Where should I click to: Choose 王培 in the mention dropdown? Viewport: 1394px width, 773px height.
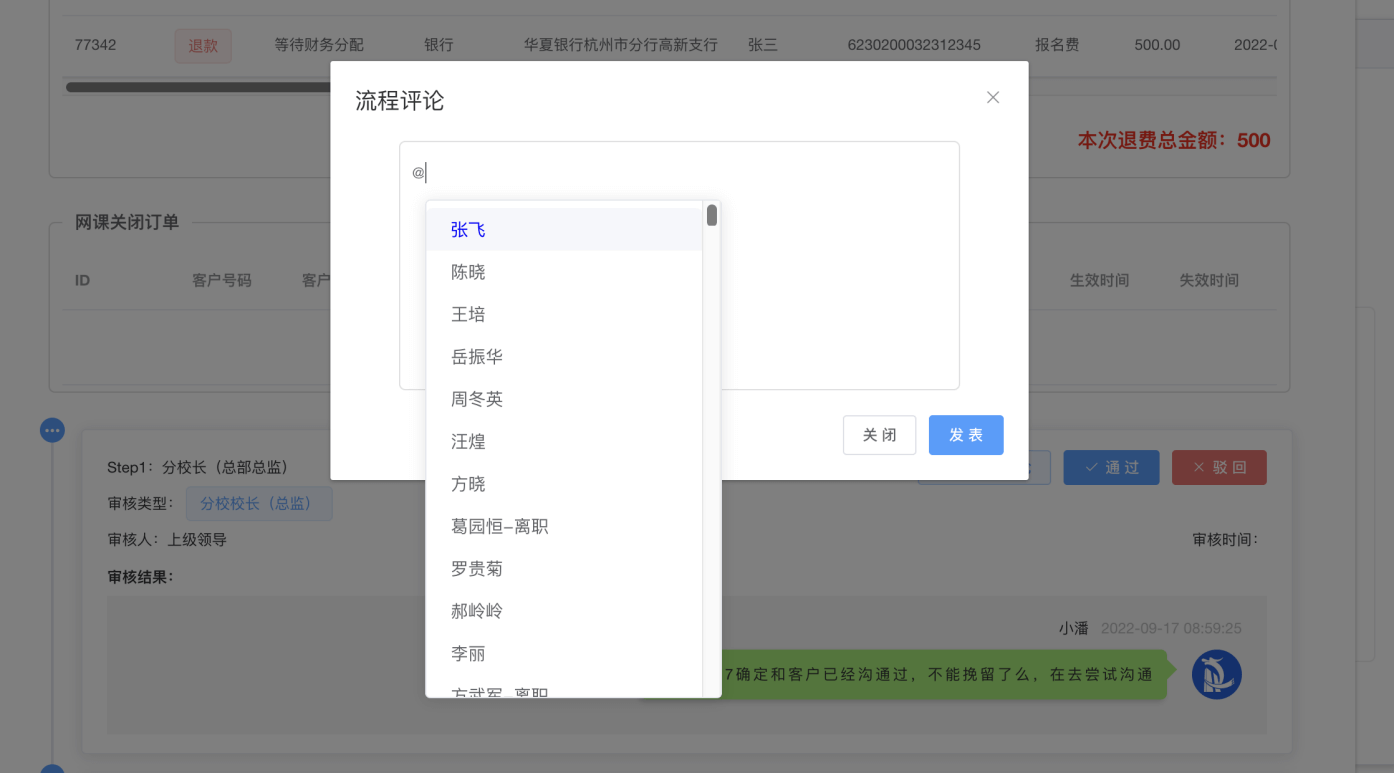coord(468,314)
